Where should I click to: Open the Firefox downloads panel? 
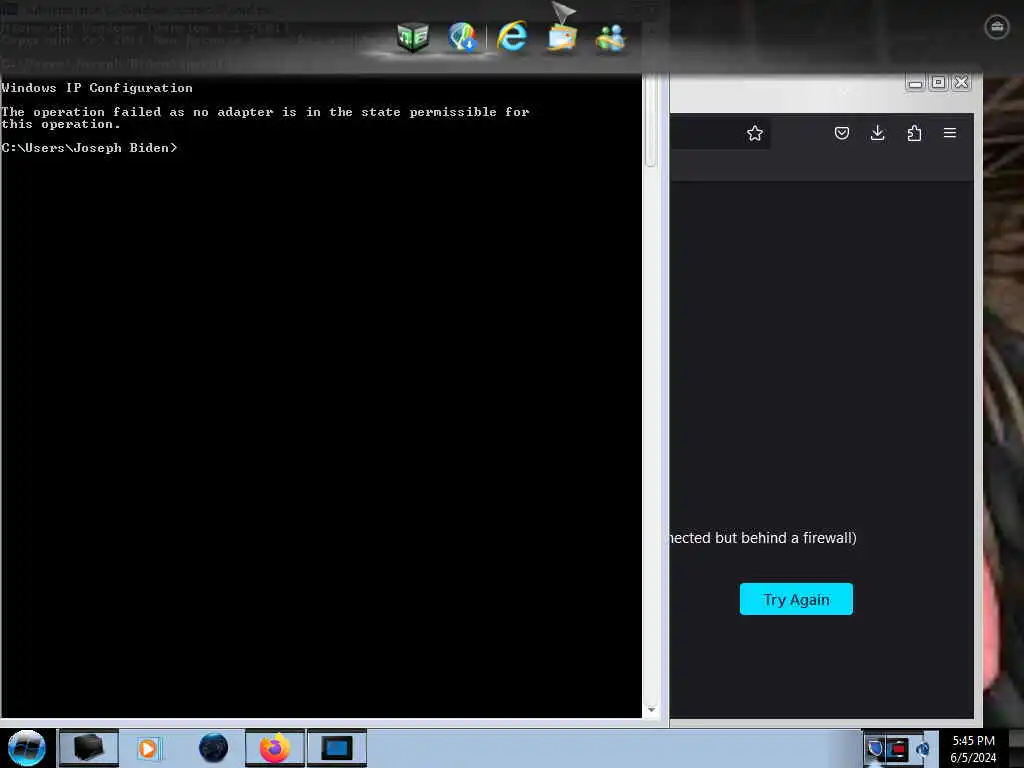tap(878, 133)
